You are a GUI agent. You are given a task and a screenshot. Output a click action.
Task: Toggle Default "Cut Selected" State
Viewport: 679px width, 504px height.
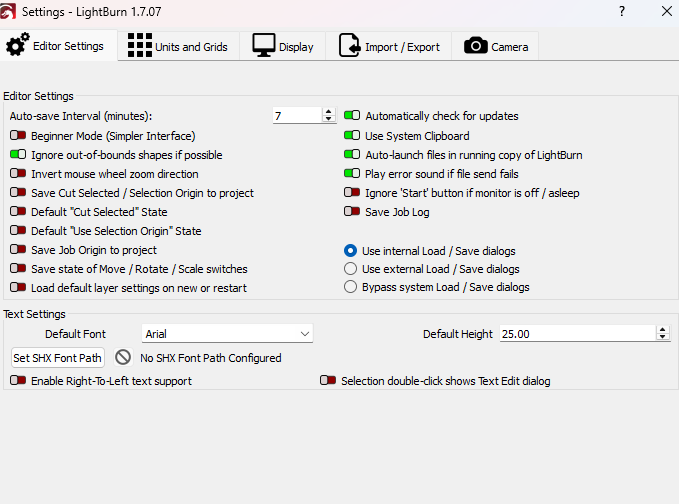pos(18,211)
